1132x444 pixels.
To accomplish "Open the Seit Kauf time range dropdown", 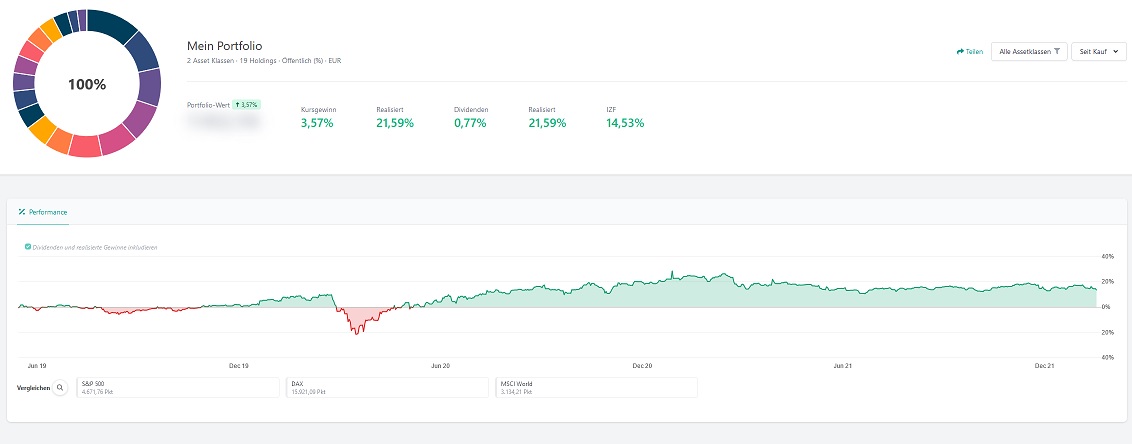I will 1098,51.
